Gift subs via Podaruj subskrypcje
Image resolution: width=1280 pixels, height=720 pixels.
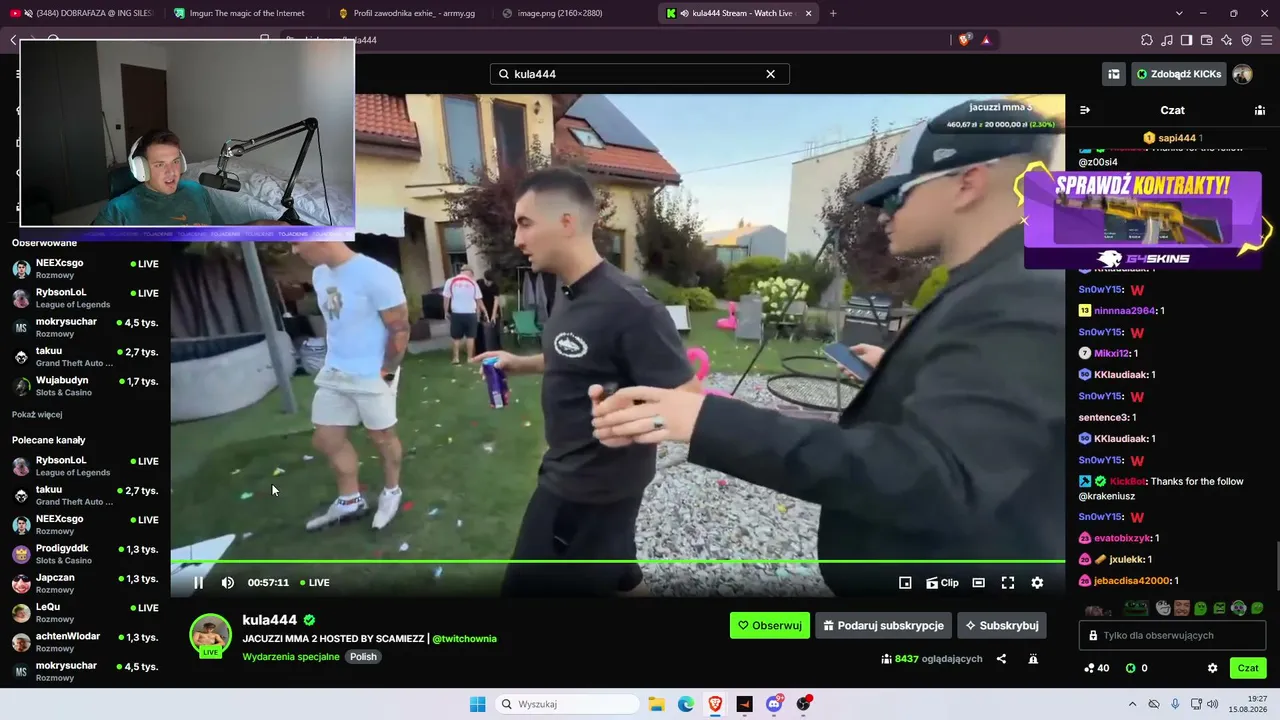point(883,625)
